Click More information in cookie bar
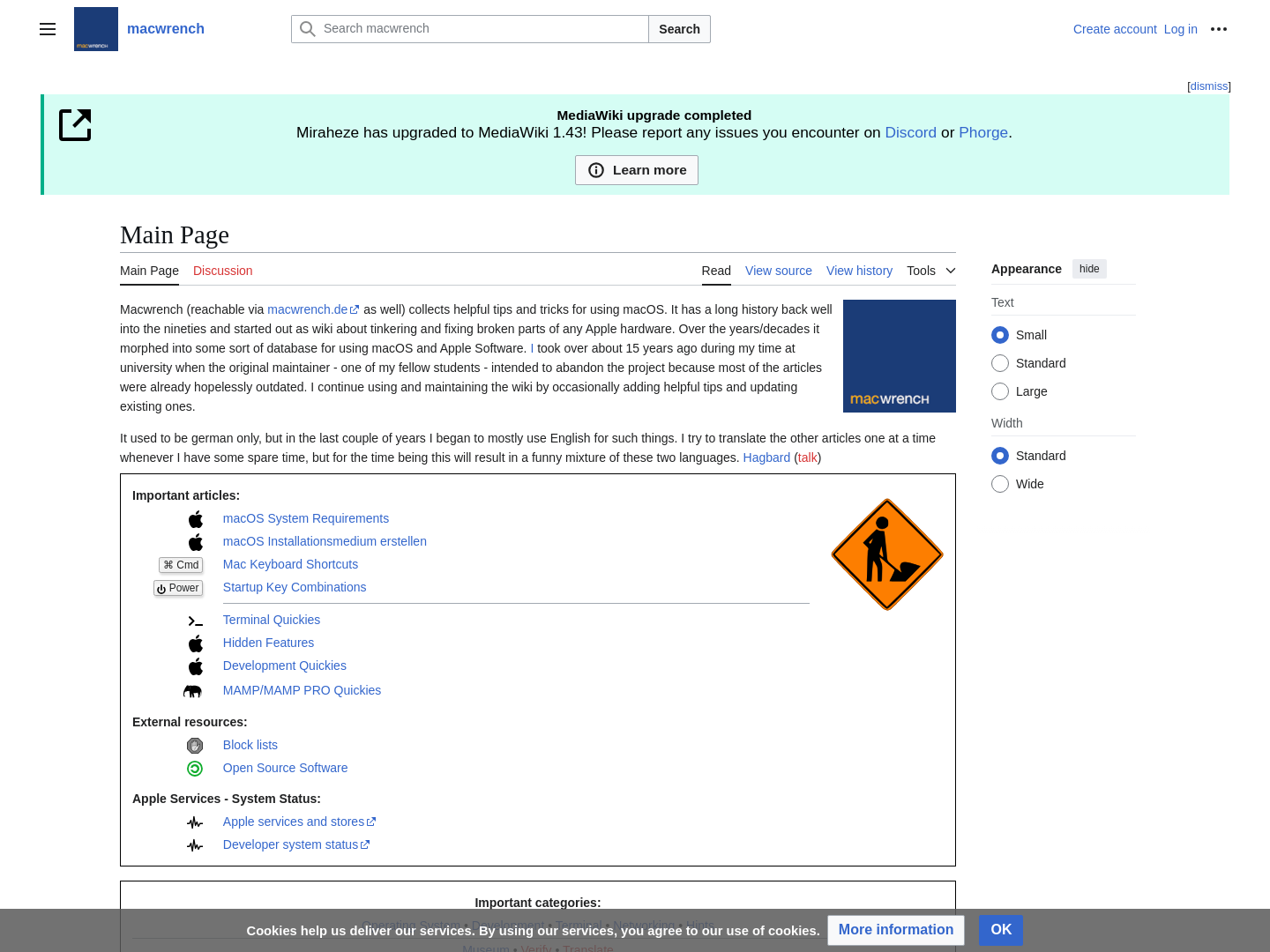Viewport: 1270px width, 952px height. [x=896, y=930]
